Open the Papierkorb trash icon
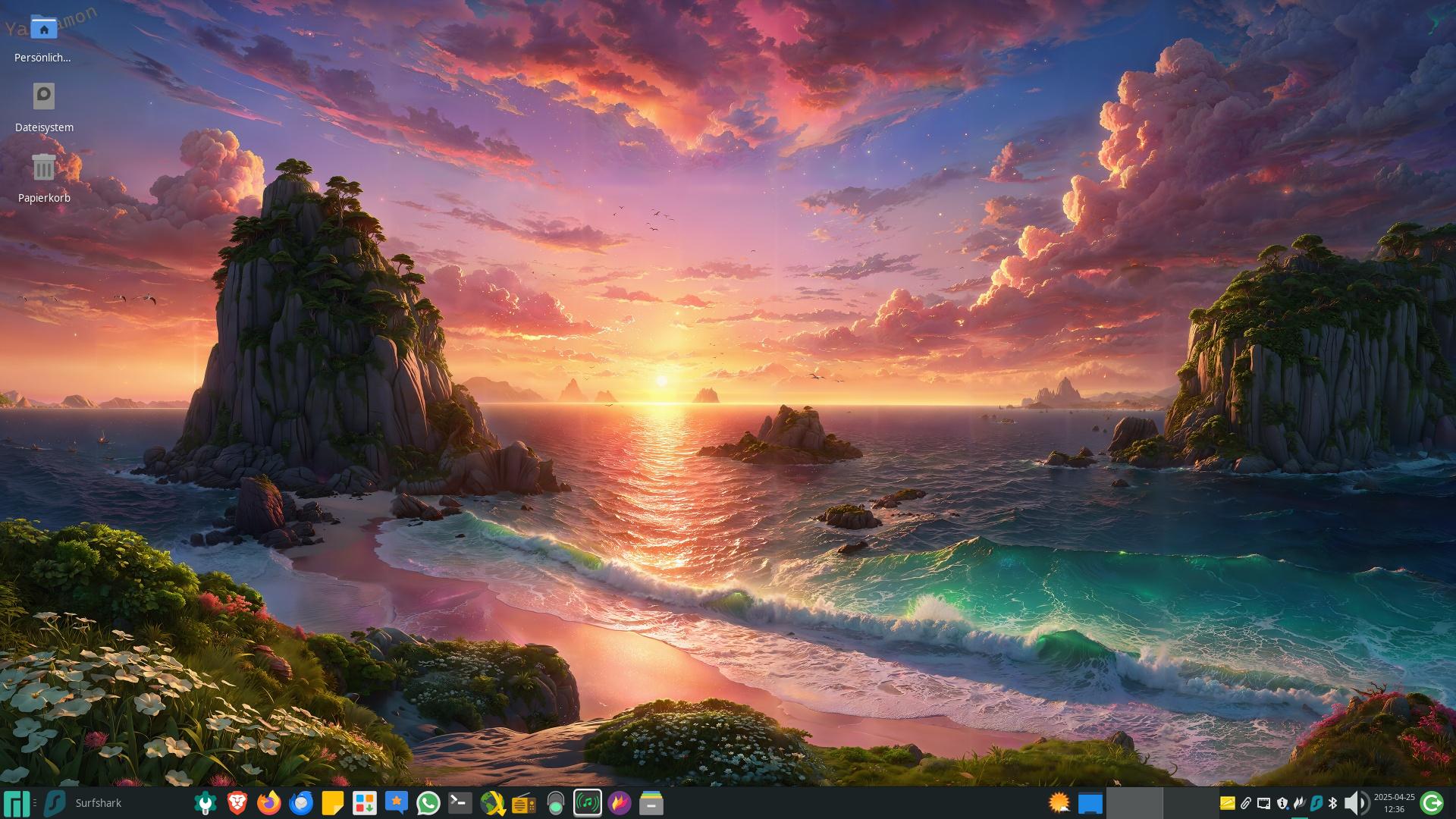 click(43, 168)
